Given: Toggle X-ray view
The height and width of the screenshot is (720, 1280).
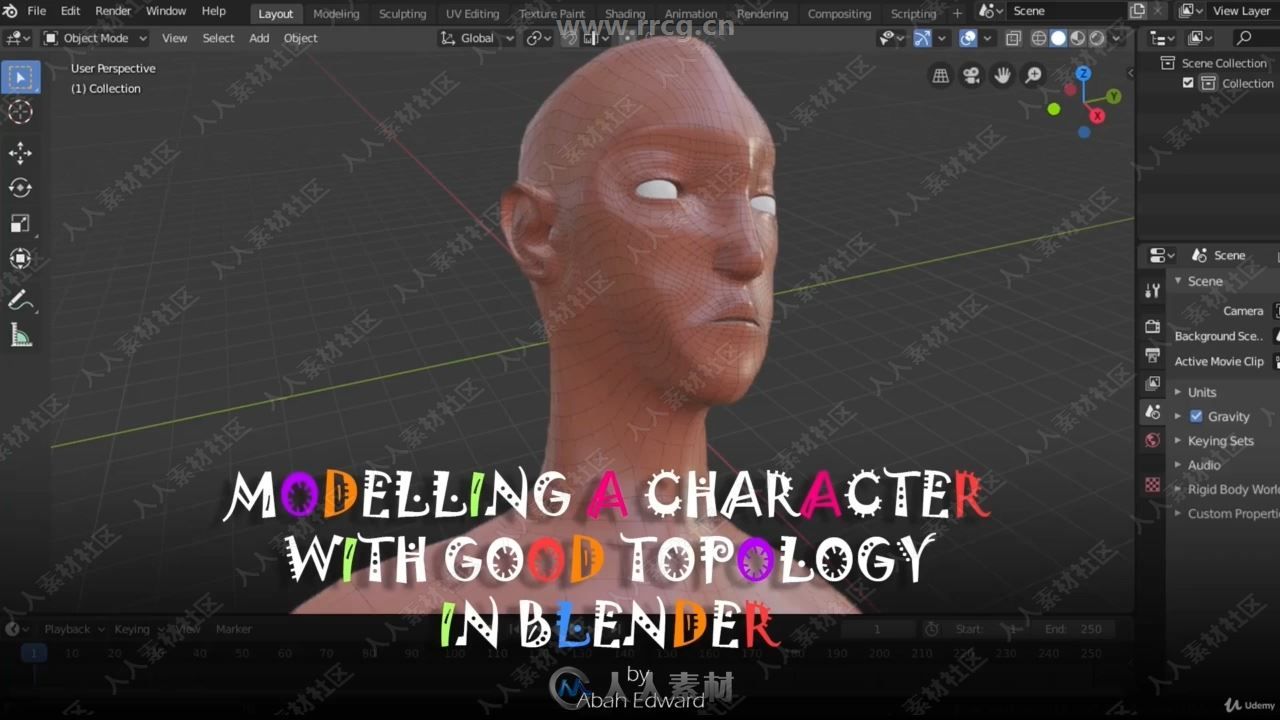Looking at the screenshot, I should (x=1013, y=38).
